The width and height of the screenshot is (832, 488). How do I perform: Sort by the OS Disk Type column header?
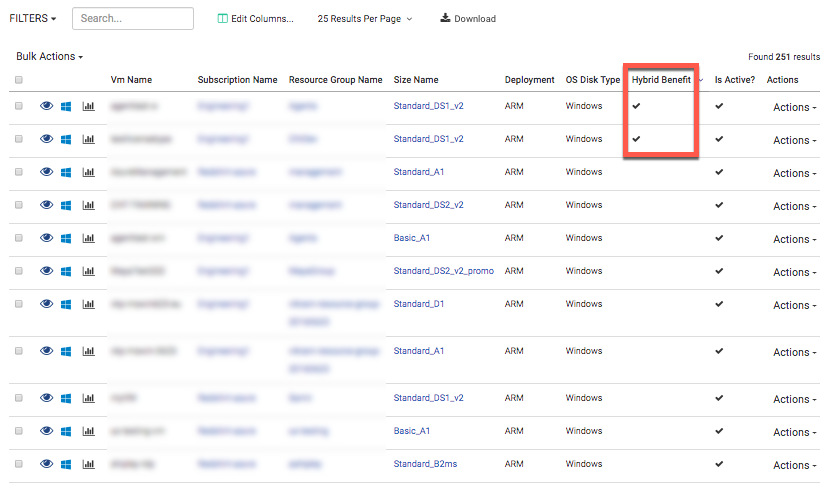coord(593,80)
